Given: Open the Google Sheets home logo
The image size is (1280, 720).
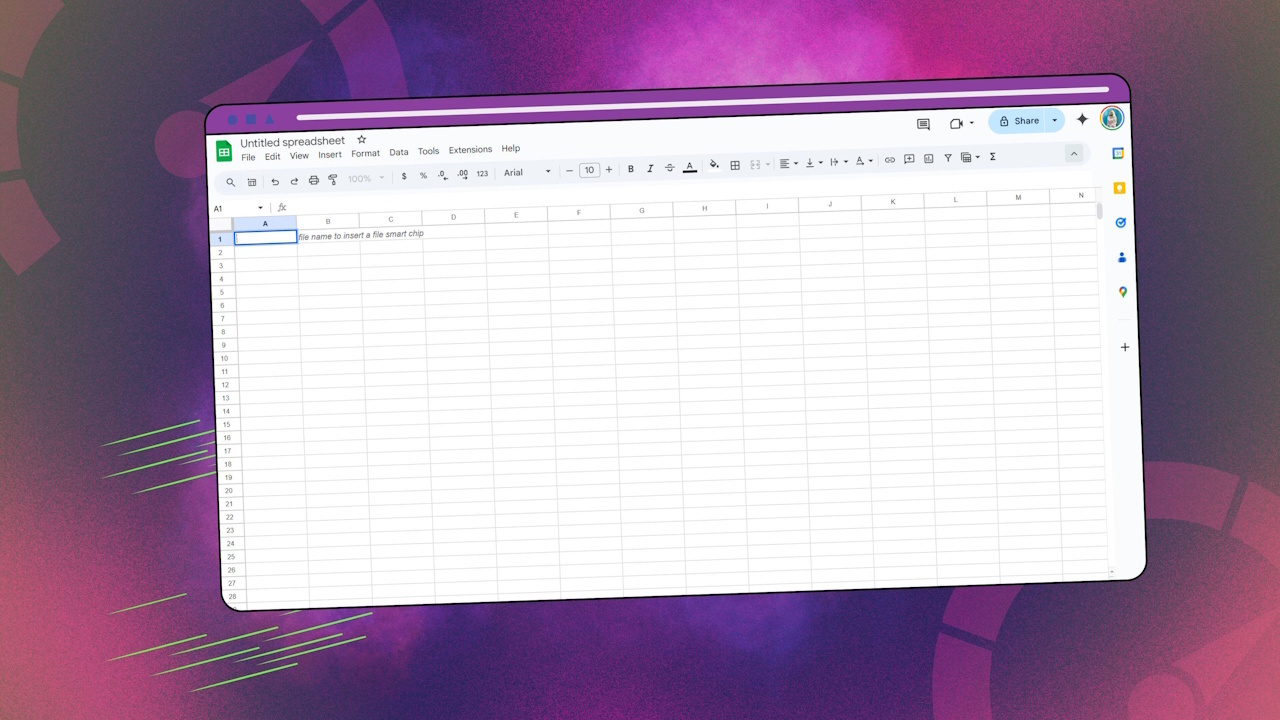Looking at the screenshot, I should point(224,151).
